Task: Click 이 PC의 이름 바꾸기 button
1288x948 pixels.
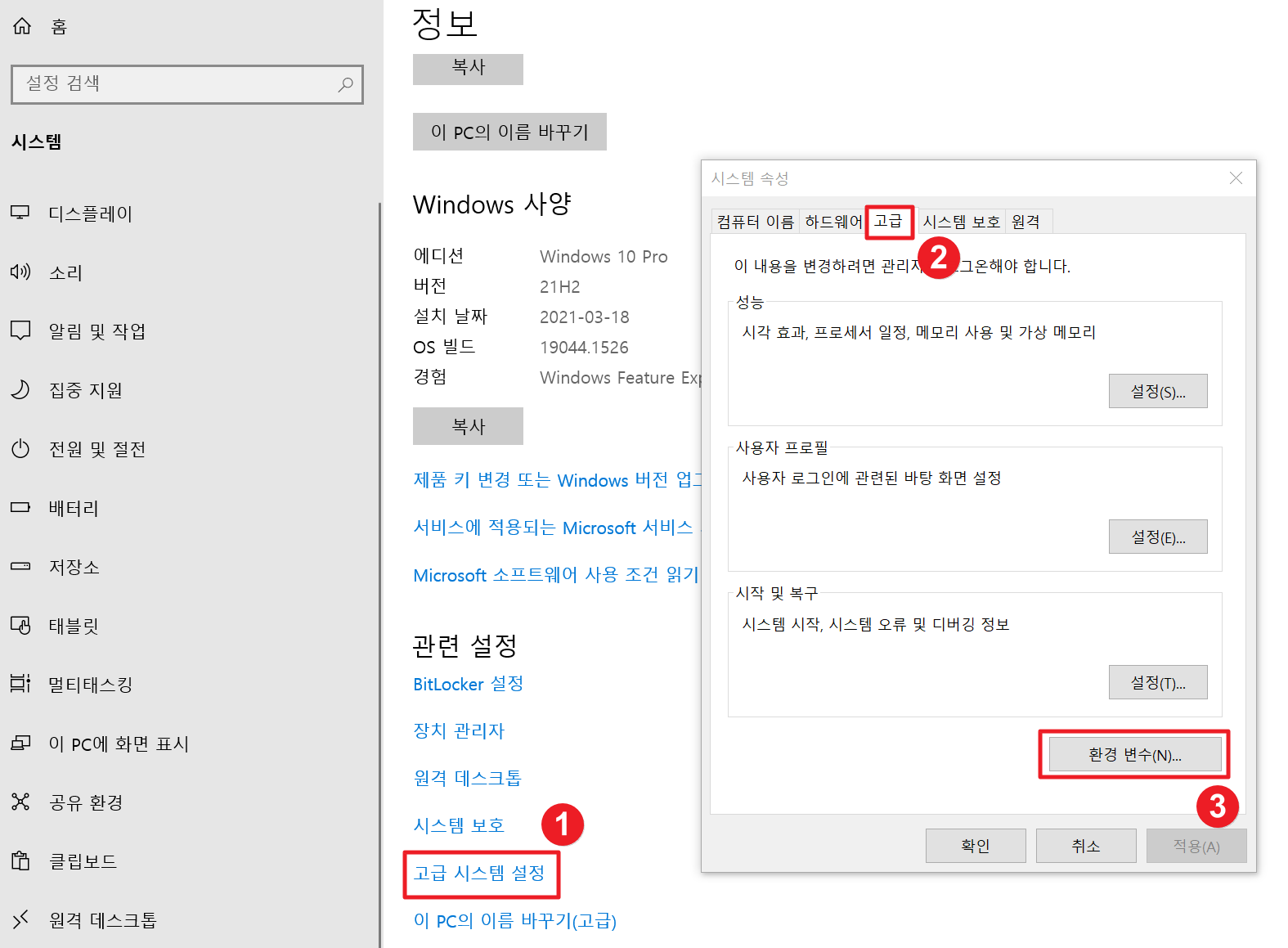Action: coord(509,132)
